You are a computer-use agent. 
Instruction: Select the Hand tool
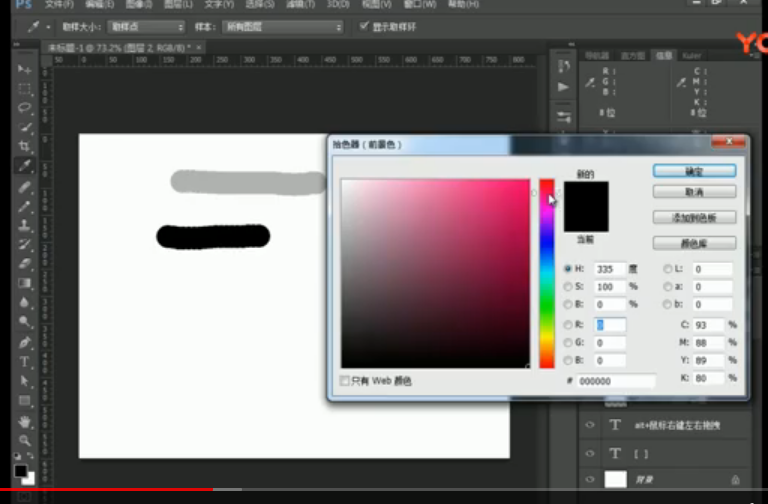coord(24,421)
